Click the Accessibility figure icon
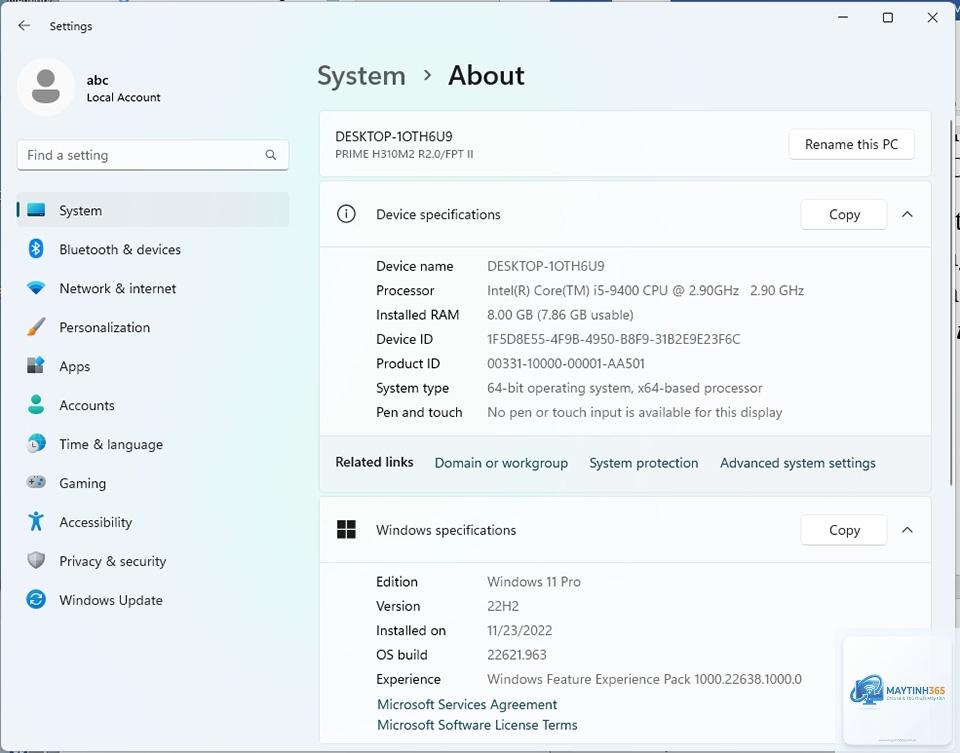Image resolution: width=960 pixels, height=753 pixels. pos(36,522)
